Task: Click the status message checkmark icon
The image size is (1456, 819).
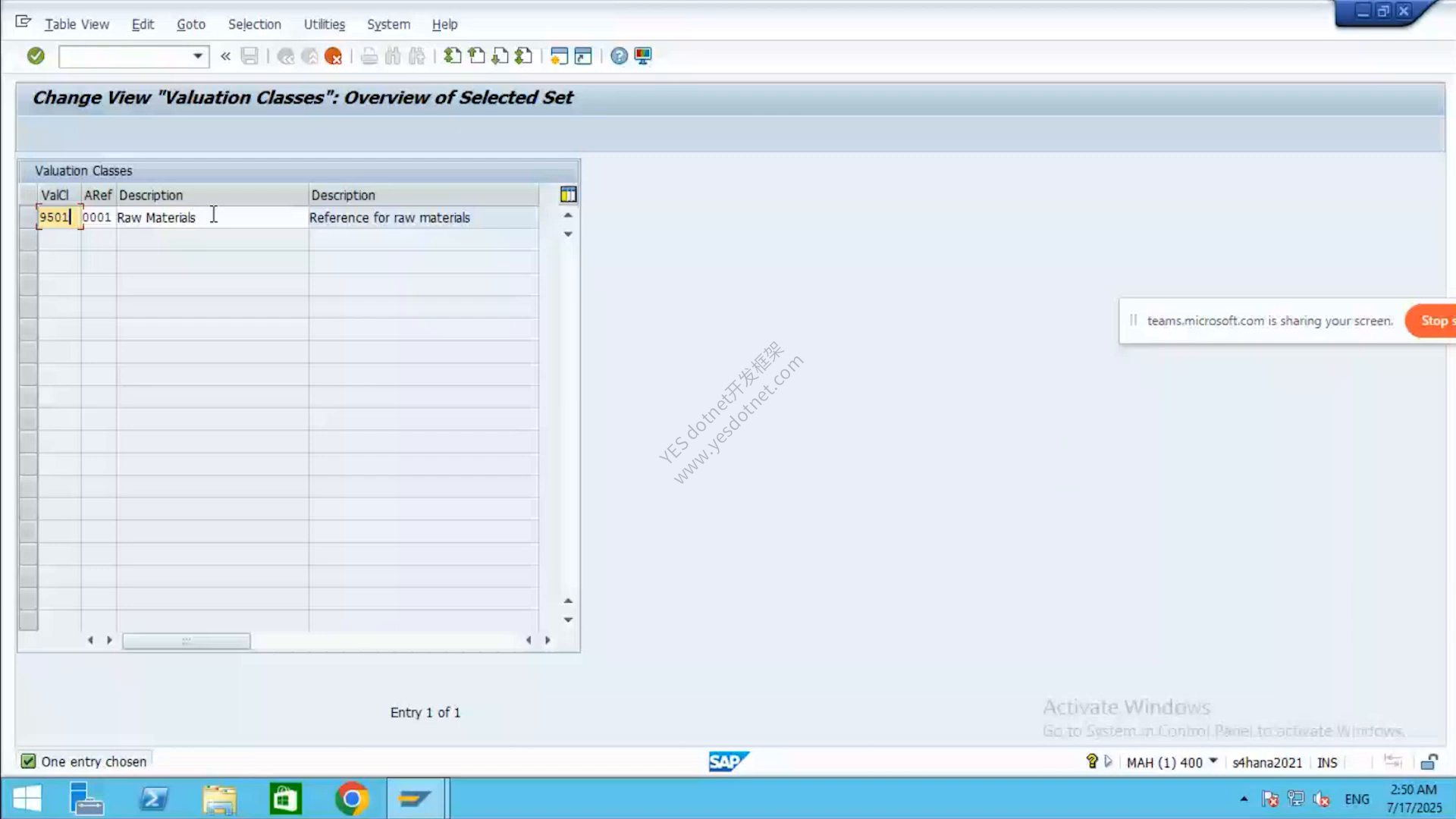Action: click(28, 761)
